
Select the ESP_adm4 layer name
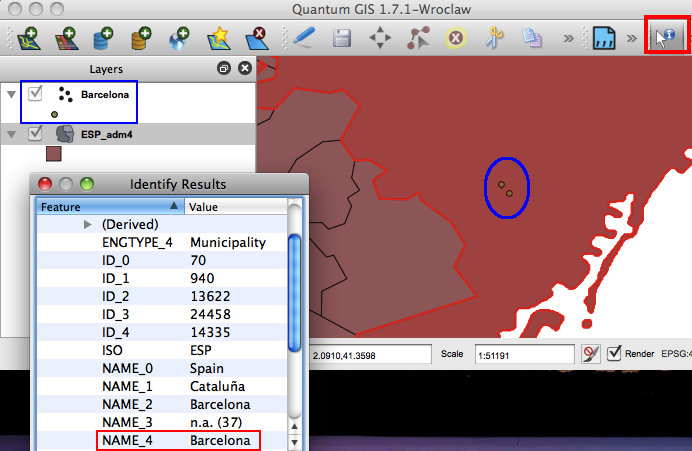(107, 135)
